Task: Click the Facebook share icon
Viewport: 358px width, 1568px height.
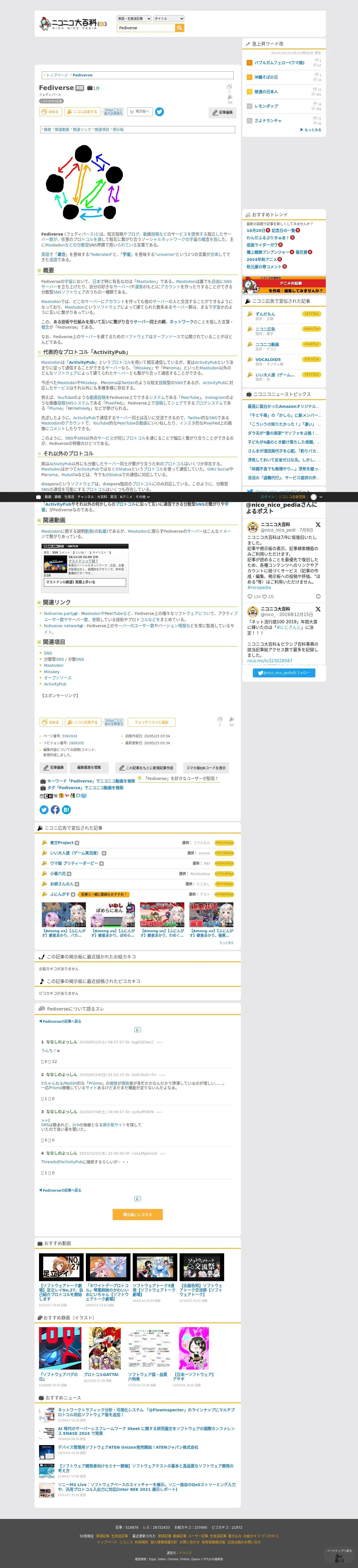Action: click(55, 810)
